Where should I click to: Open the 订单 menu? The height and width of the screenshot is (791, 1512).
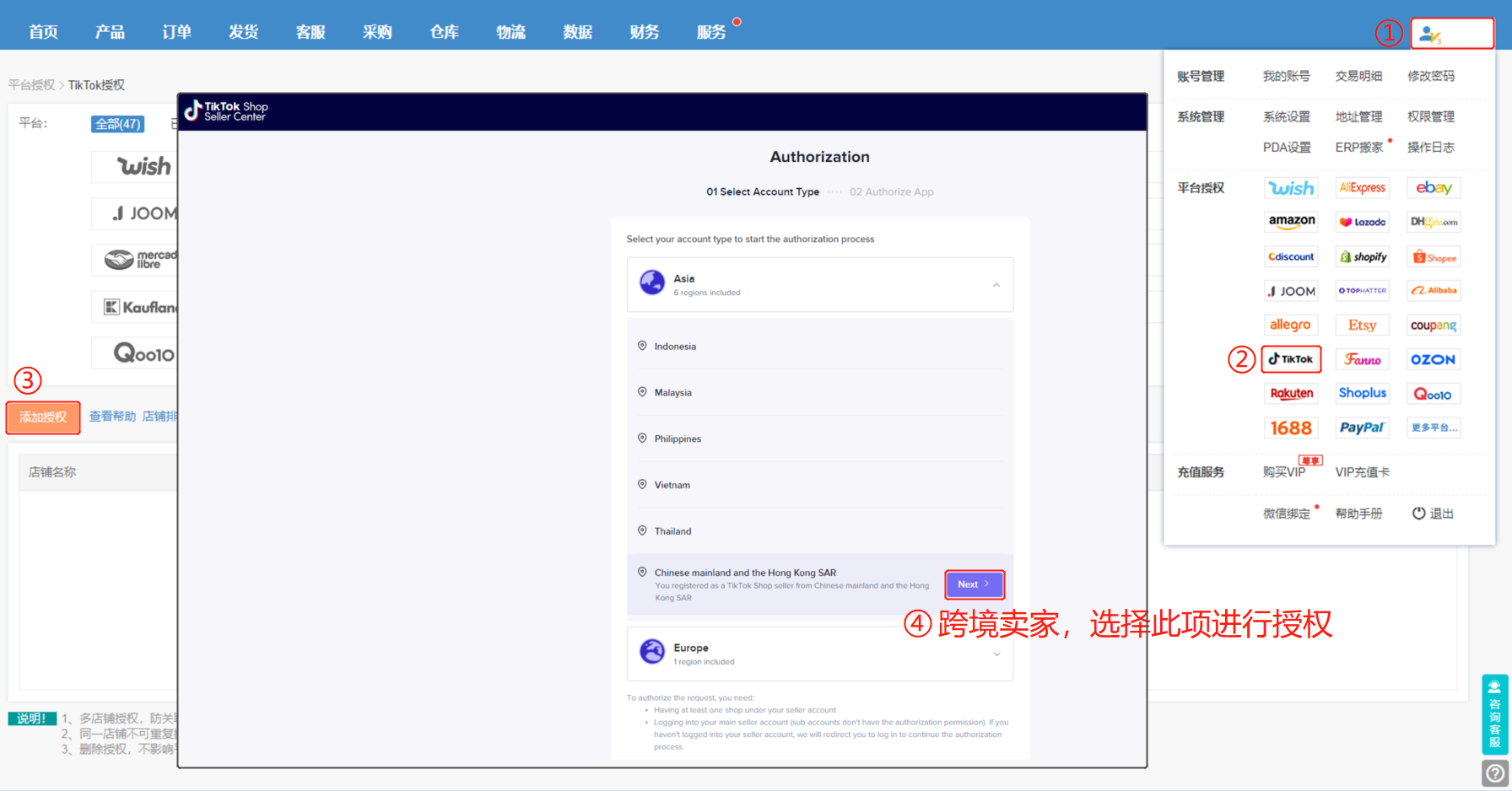click(x=175, y=32)
